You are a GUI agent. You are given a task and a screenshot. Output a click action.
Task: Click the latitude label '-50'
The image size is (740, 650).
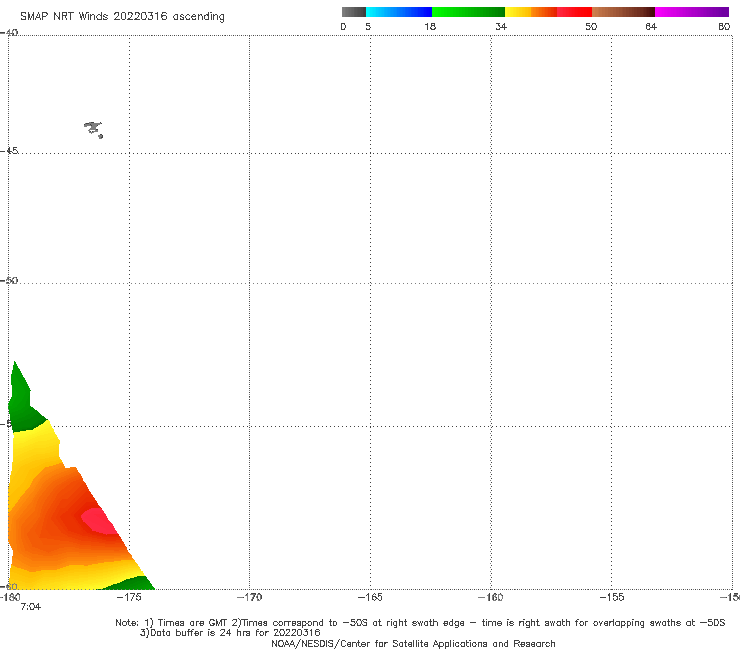(9, 280)
